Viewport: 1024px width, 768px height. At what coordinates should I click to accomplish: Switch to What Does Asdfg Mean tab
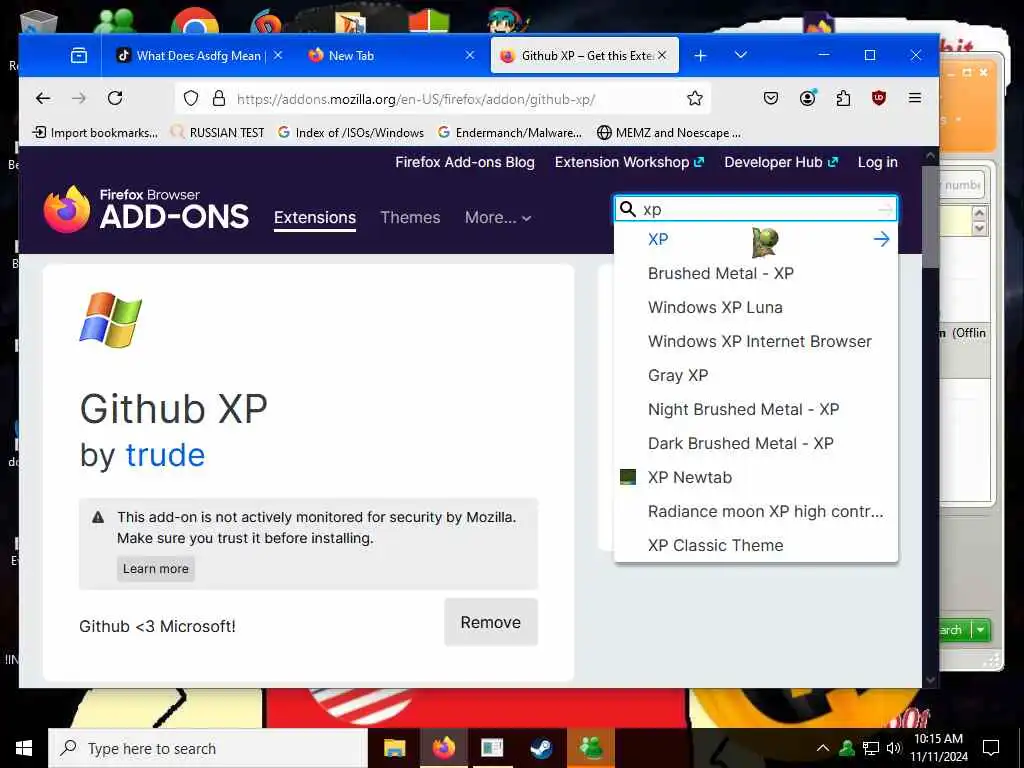click(197, 56)
